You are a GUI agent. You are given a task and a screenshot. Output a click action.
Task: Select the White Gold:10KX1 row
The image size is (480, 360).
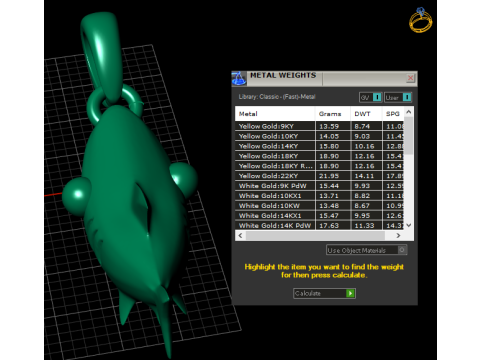click(319, 196)
